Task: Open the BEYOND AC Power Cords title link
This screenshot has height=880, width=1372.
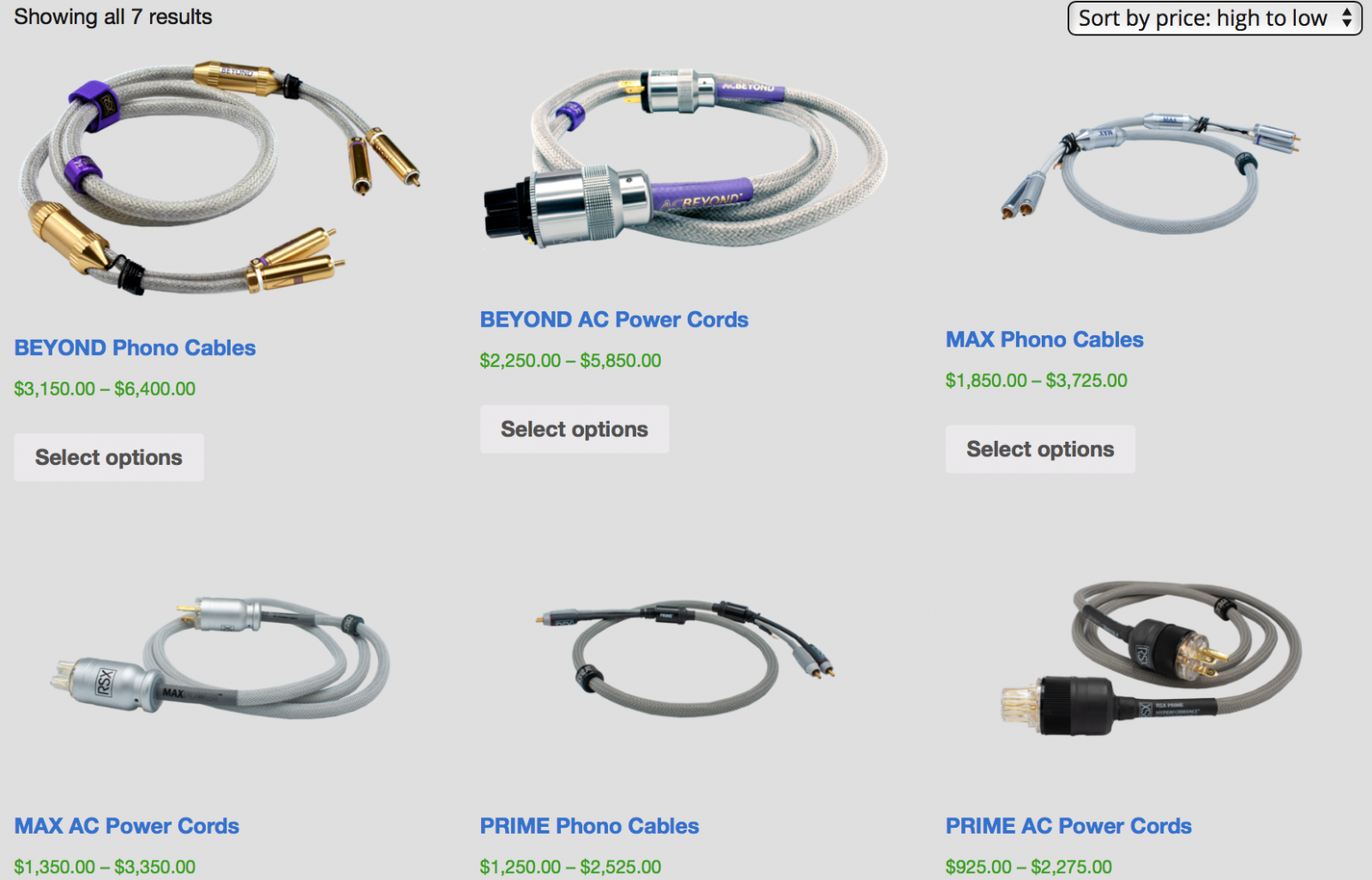Action: [x=614, y=320]
